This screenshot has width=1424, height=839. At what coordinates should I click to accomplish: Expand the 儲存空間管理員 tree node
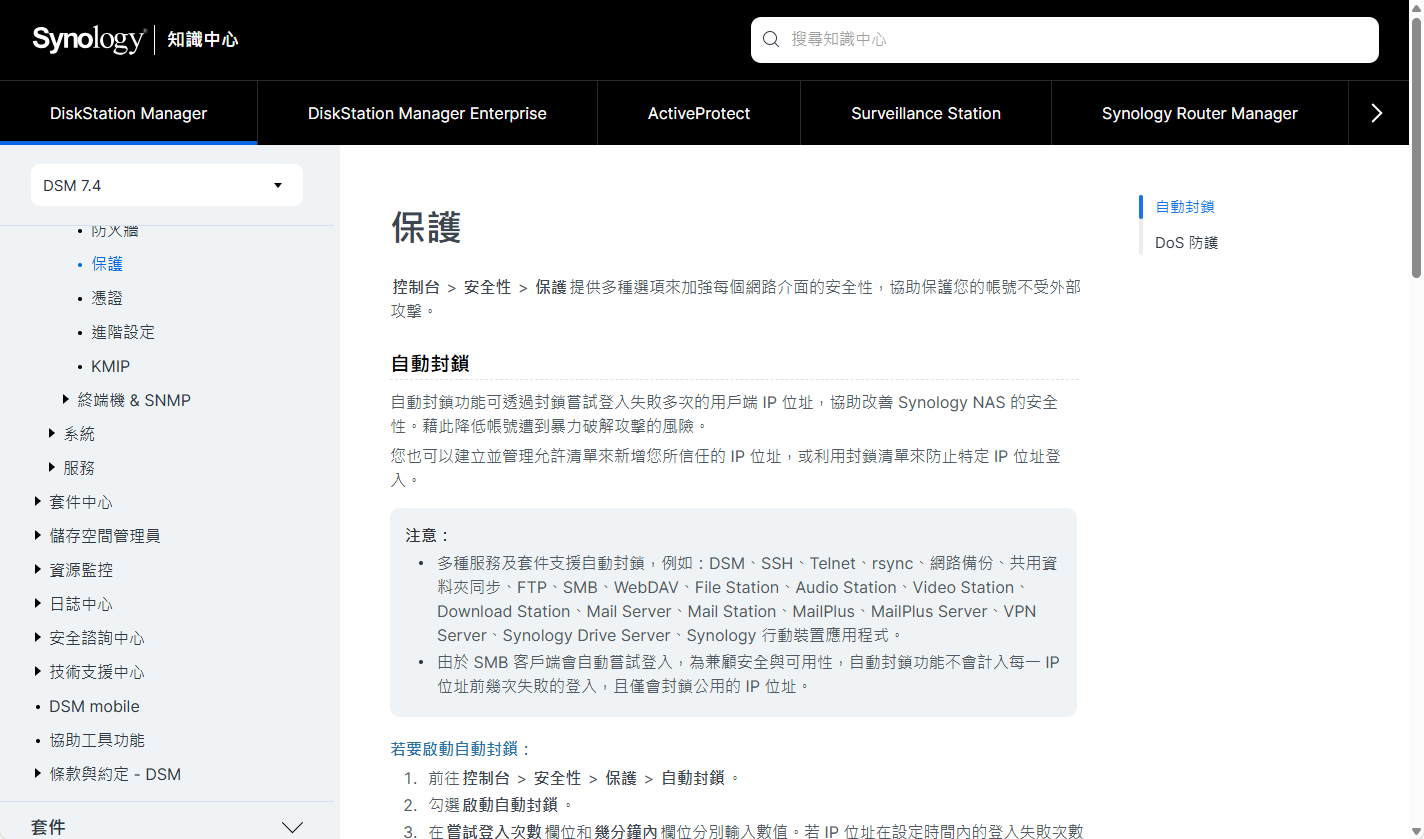point(38,535)
